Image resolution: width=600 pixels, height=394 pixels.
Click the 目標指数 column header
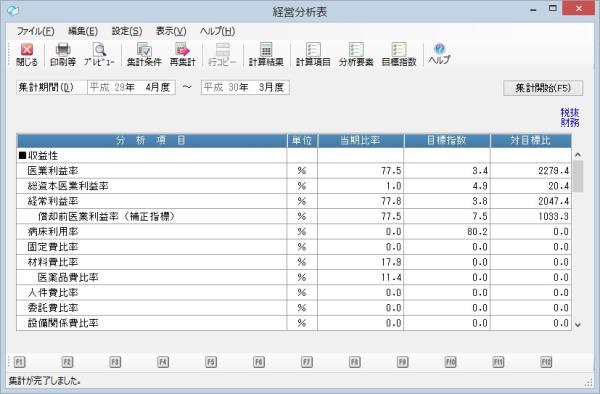pos(447,140)
